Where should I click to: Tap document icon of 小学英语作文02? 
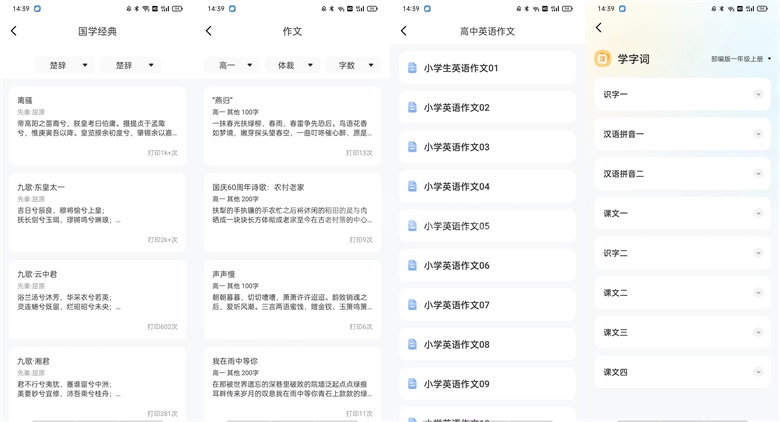[x=412, y=107]
